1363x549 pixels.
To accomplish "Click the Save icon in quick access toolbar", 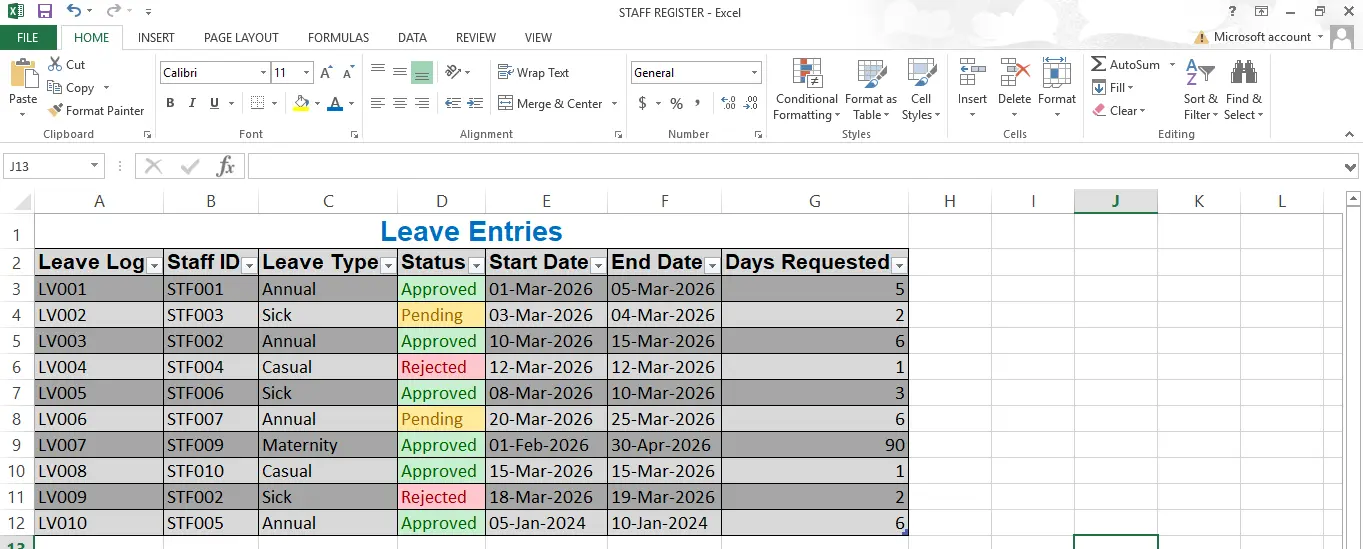I will tap(44, 11).
